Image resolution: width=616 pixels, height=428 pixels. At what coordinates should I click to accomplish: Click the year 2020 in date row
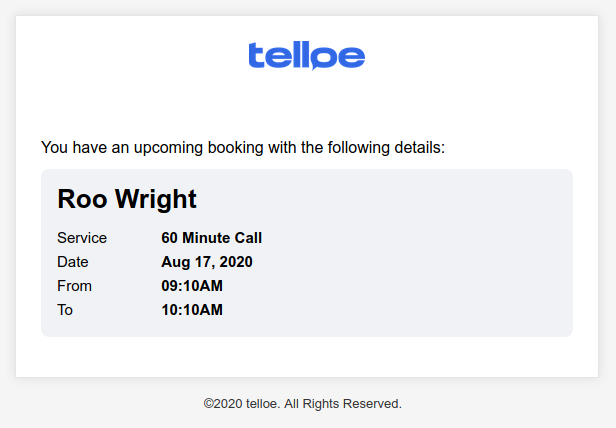pos(236,262)
